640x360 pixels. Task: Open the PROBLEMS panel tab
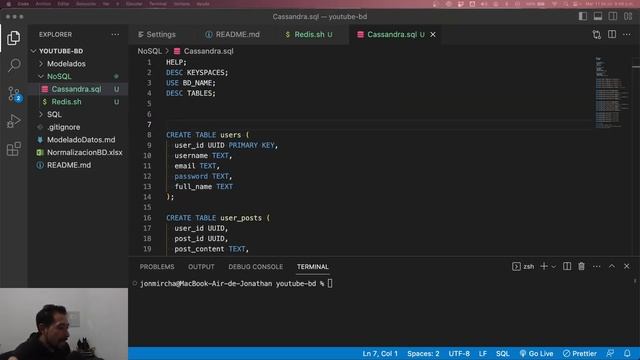pos(157,267)
